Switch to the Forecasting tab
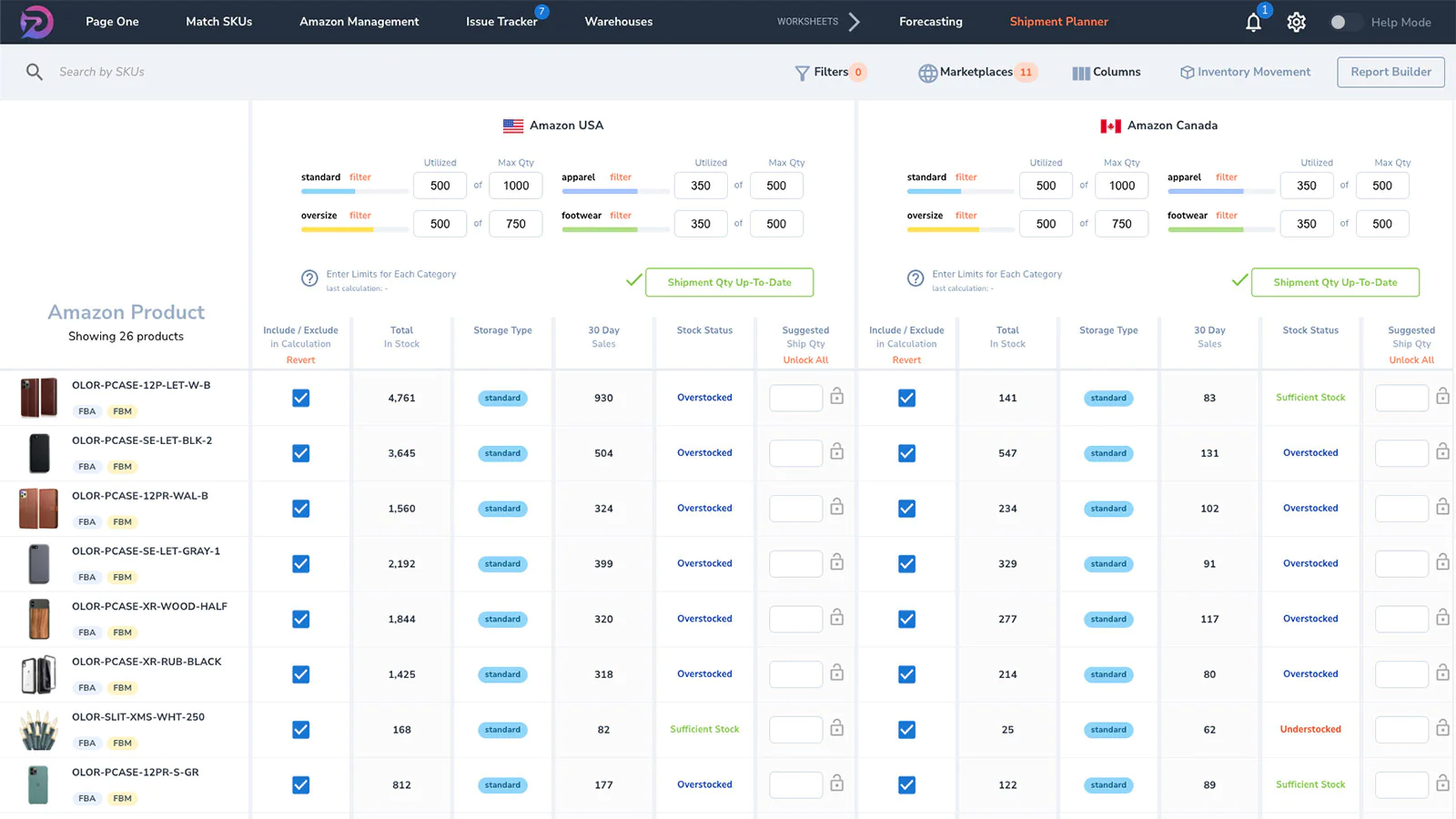The height and width of the screenshot is (819, 1456). (931, 22)
